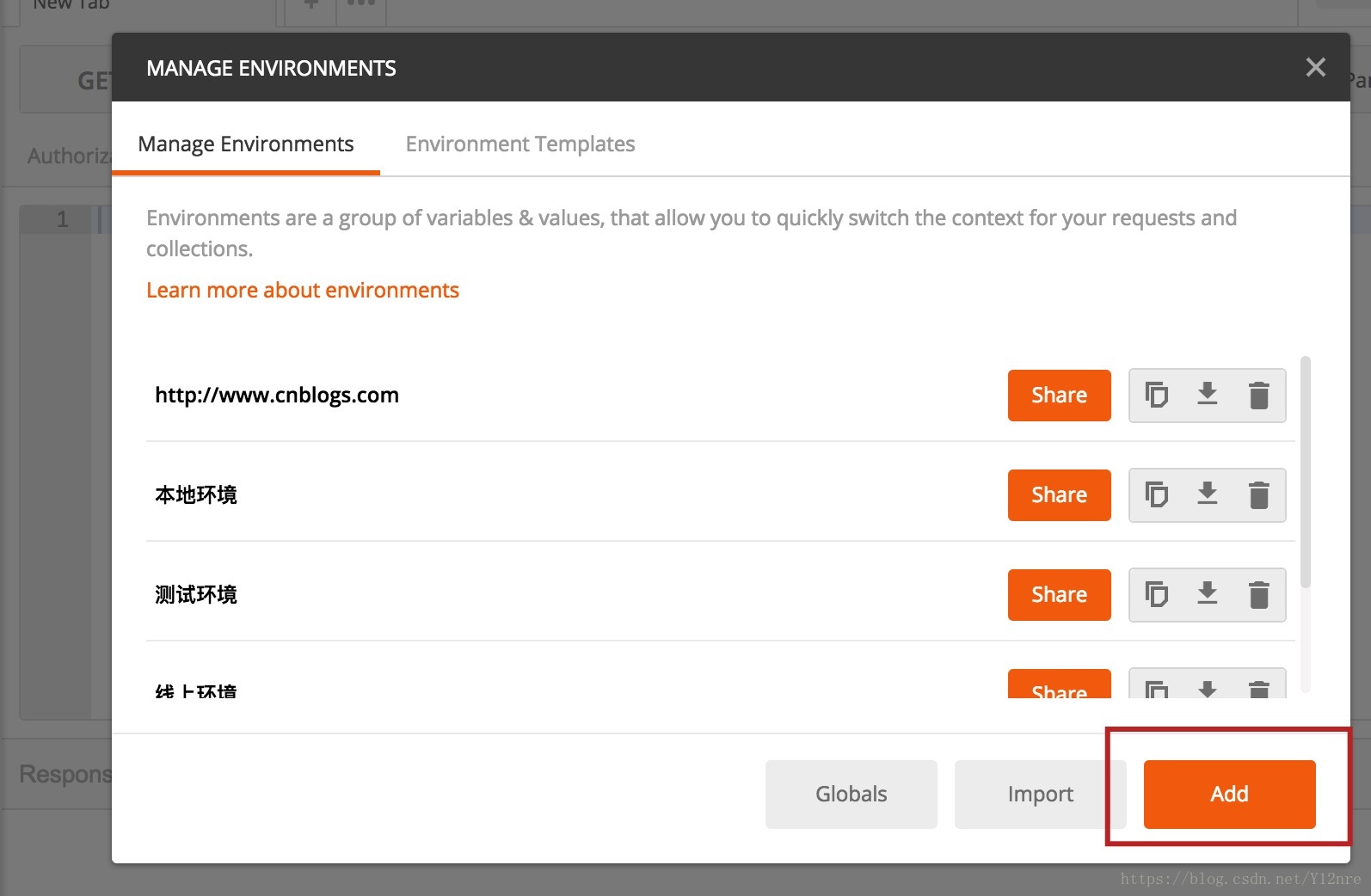Open the 测试环境 environment entry
This screenshot has height=896, width=1371.
click(x=196, y=595)
